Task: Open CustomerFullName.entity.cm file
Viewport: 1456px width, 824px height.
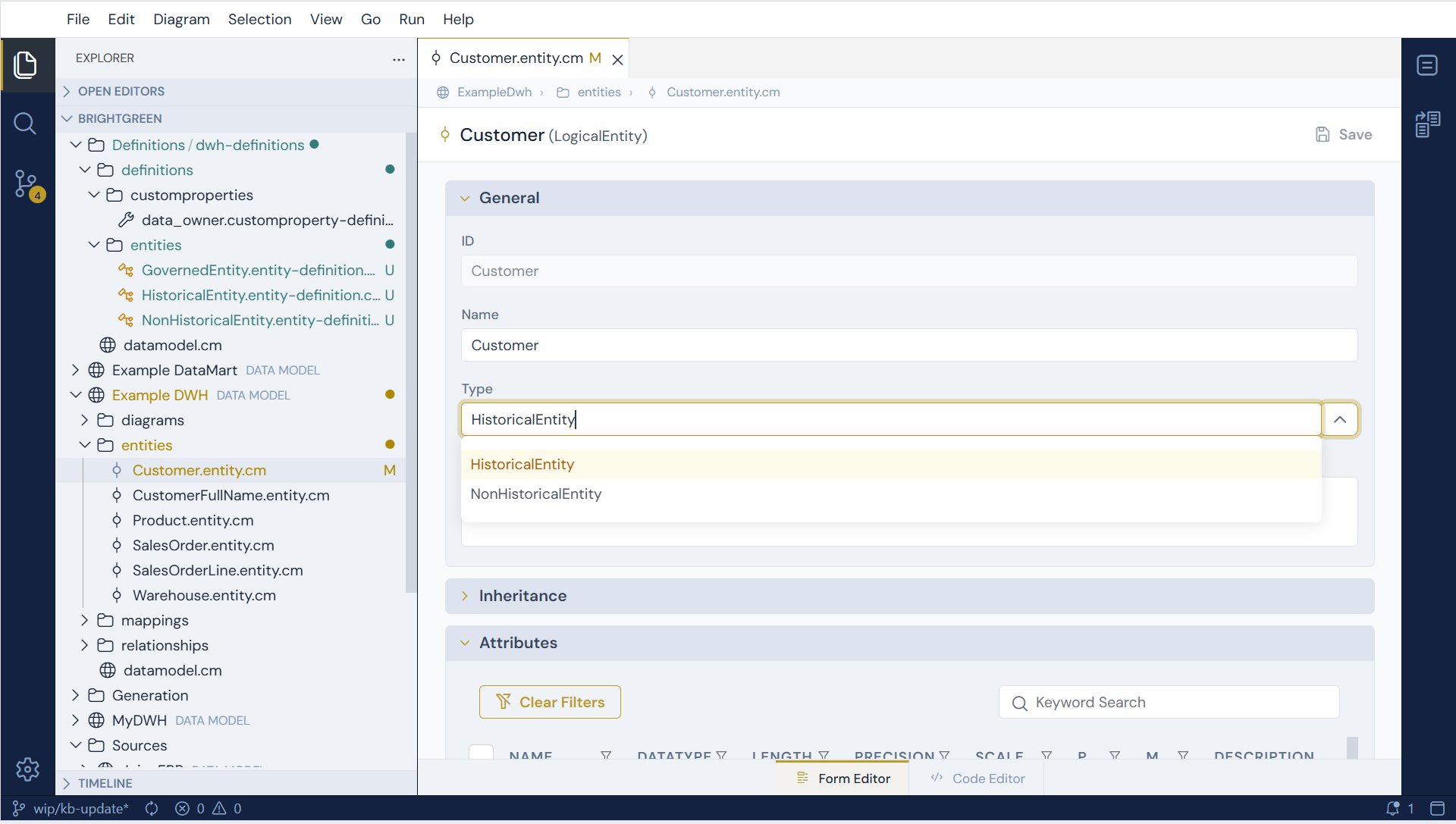Action: coord(231,496)
